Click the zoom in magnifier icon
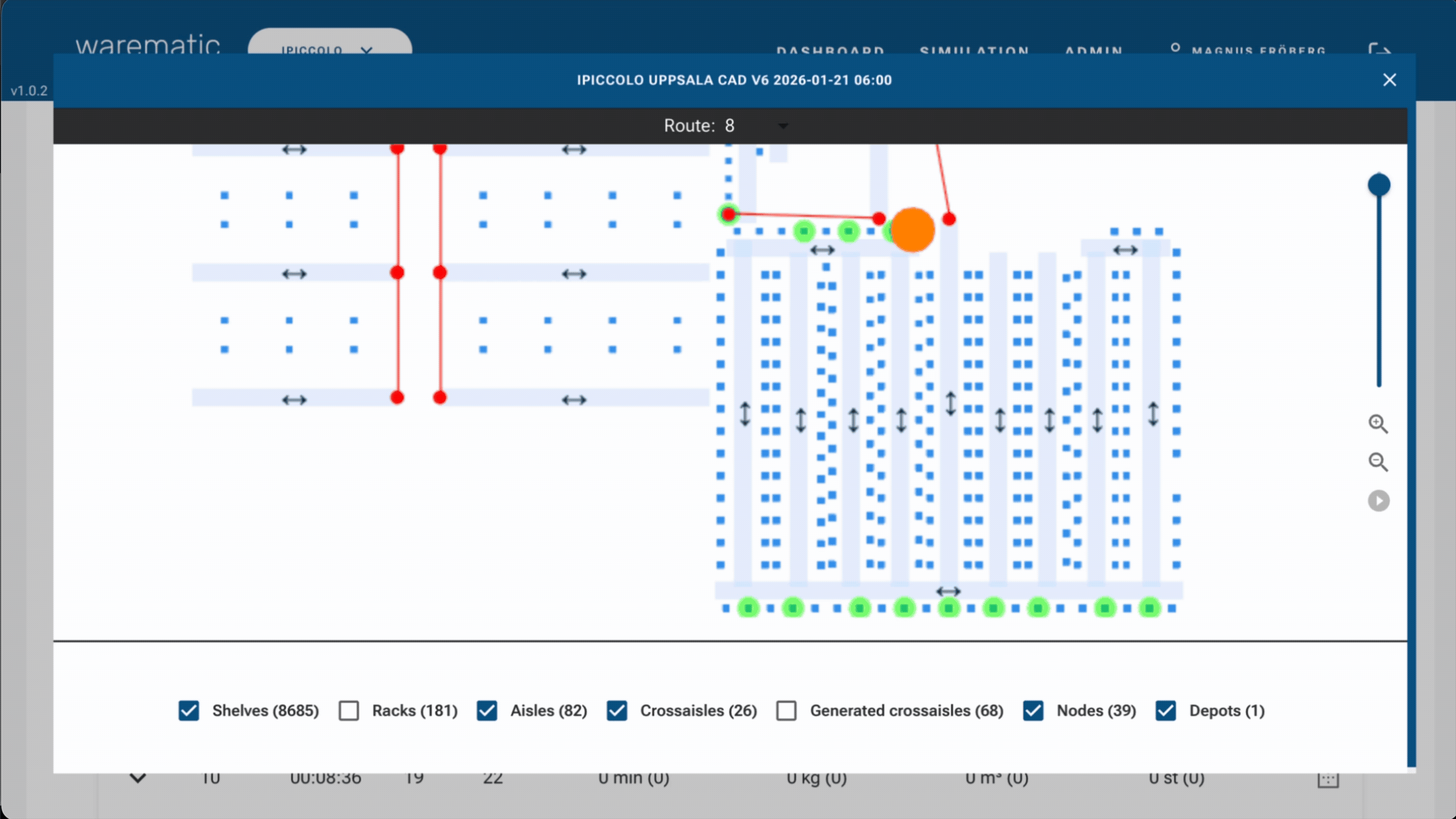The width and height of the screenshot is (1456, 819). point(1379,424)
